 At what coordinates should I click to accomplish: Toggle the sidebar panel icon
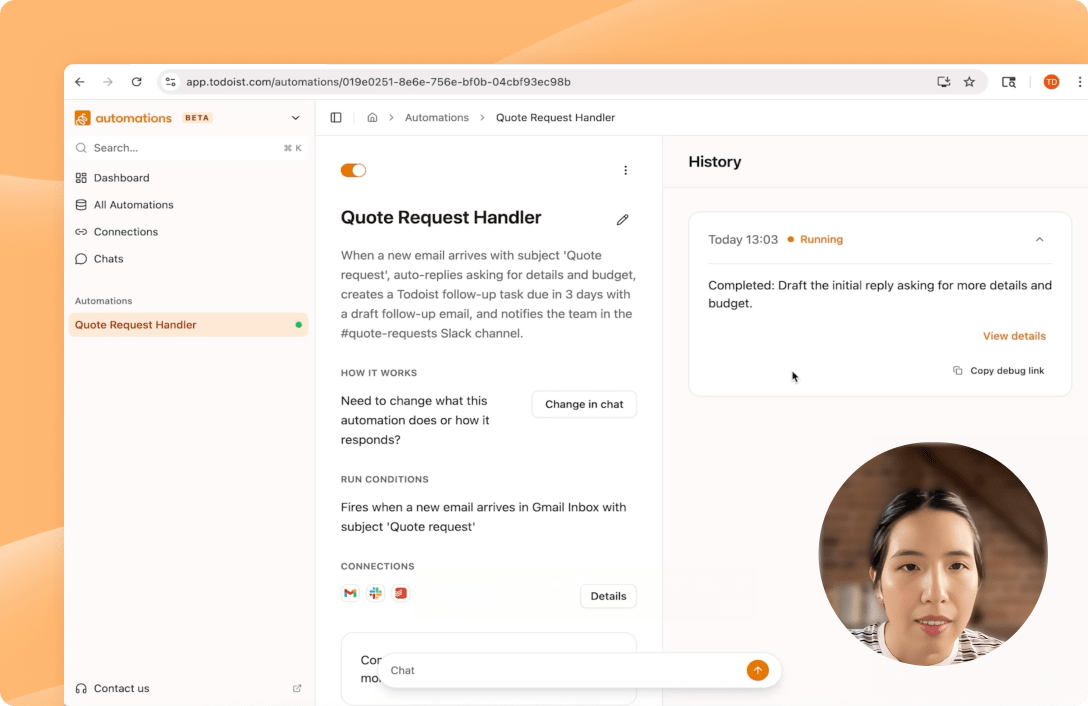[336, 118]
